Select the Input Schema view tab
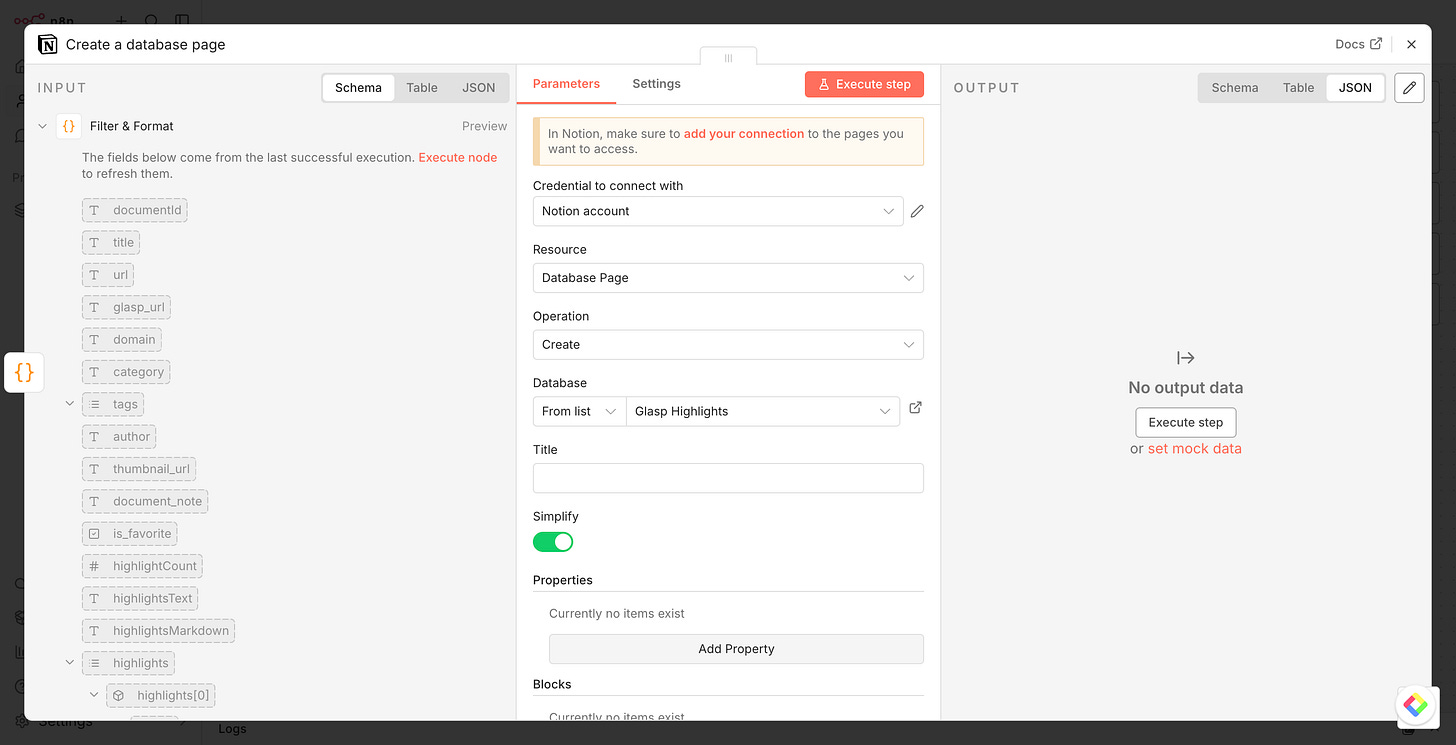Viewport: 1456px width, 745px height. (x=358, y=88)
